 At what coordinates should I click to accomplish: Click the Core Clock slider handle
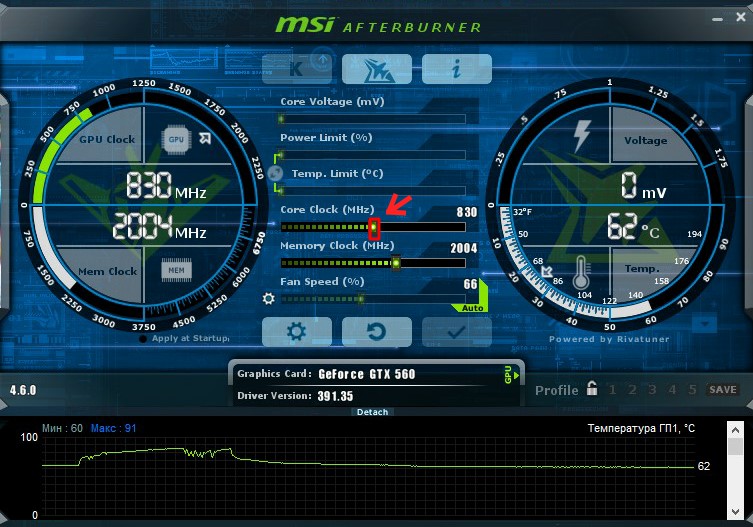pyautogui.click(x=374, y=228)
